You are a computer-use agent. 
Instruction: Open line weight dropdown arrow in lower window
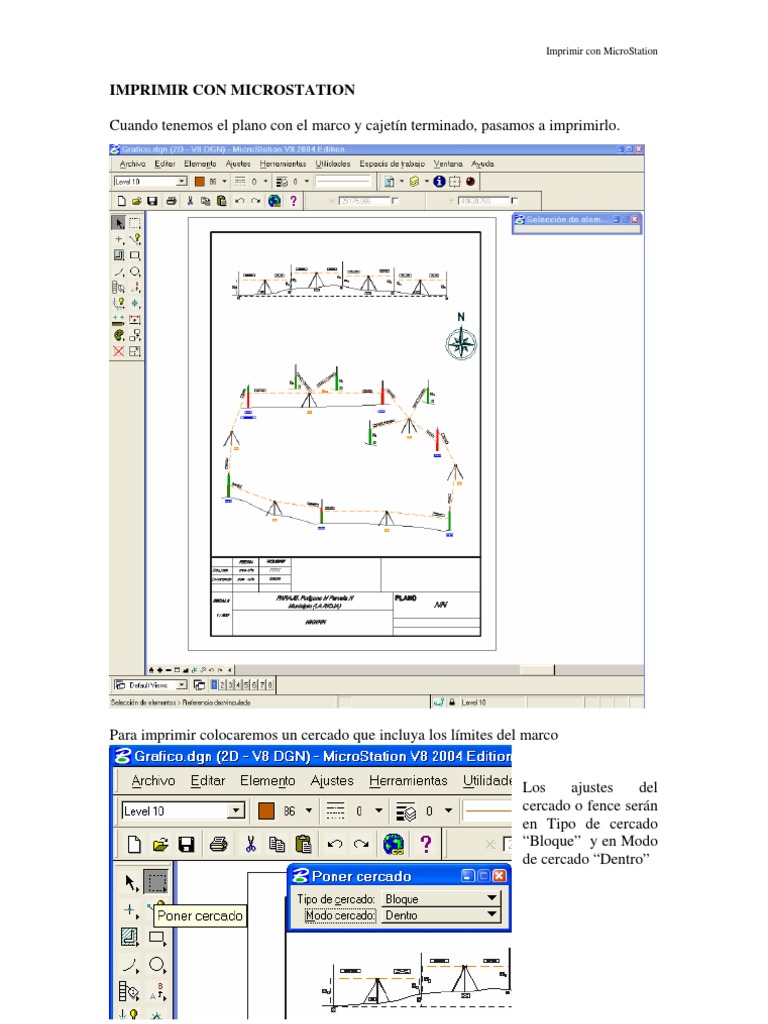[x=448, y=811]
